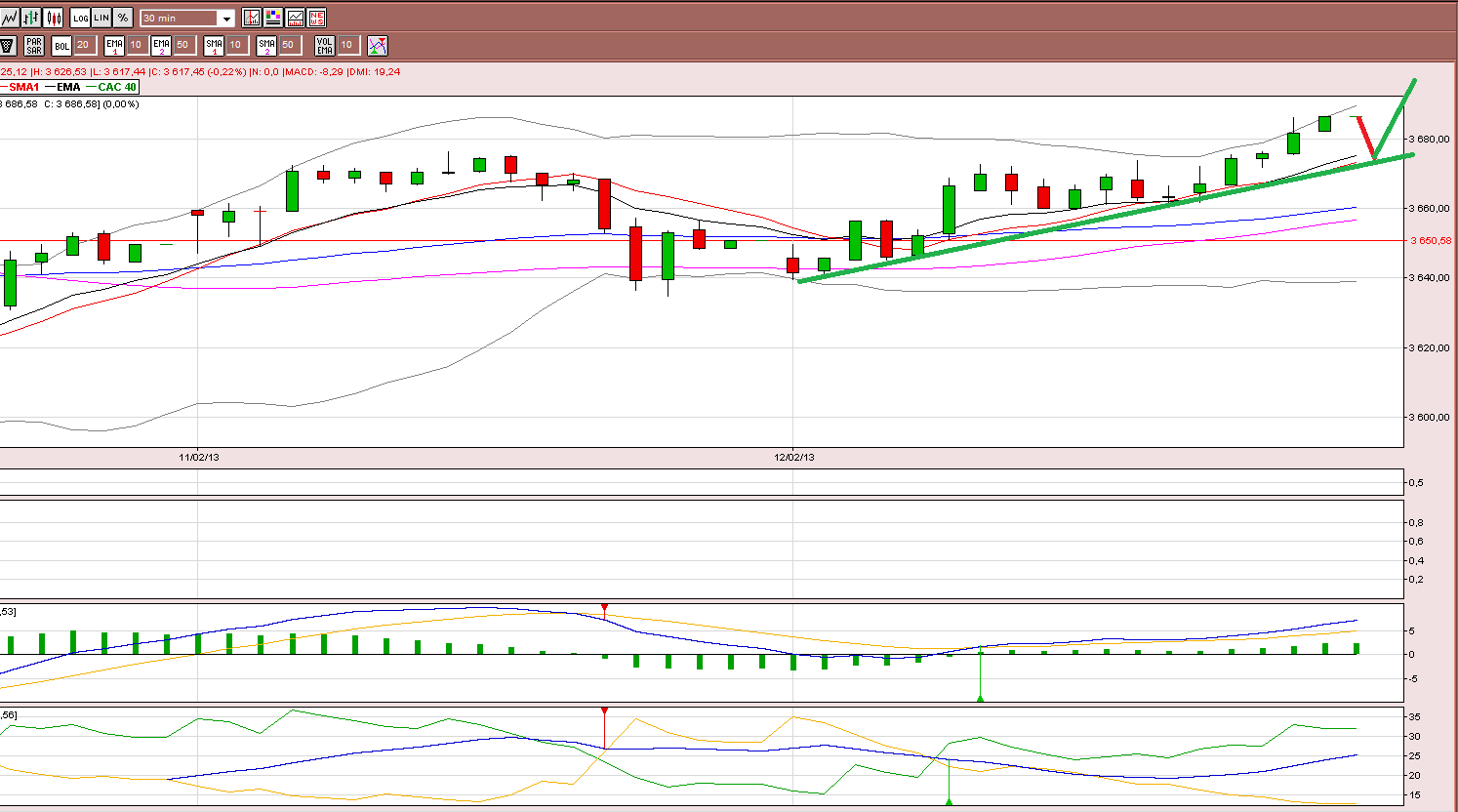Click the EMA 2 period field showing 50
This screenshot has width=1458, height=812.
(x=183, y=45)
